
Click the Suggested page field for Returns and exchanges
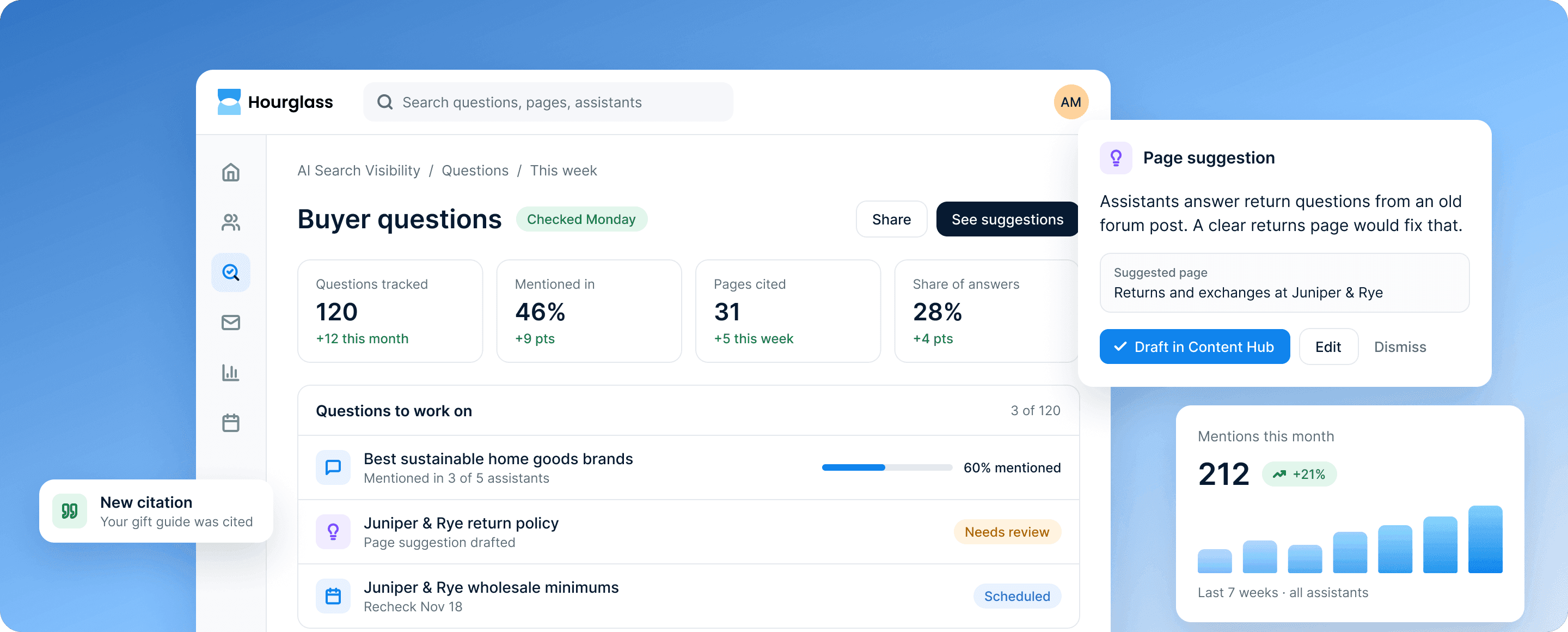point(1284,283)
